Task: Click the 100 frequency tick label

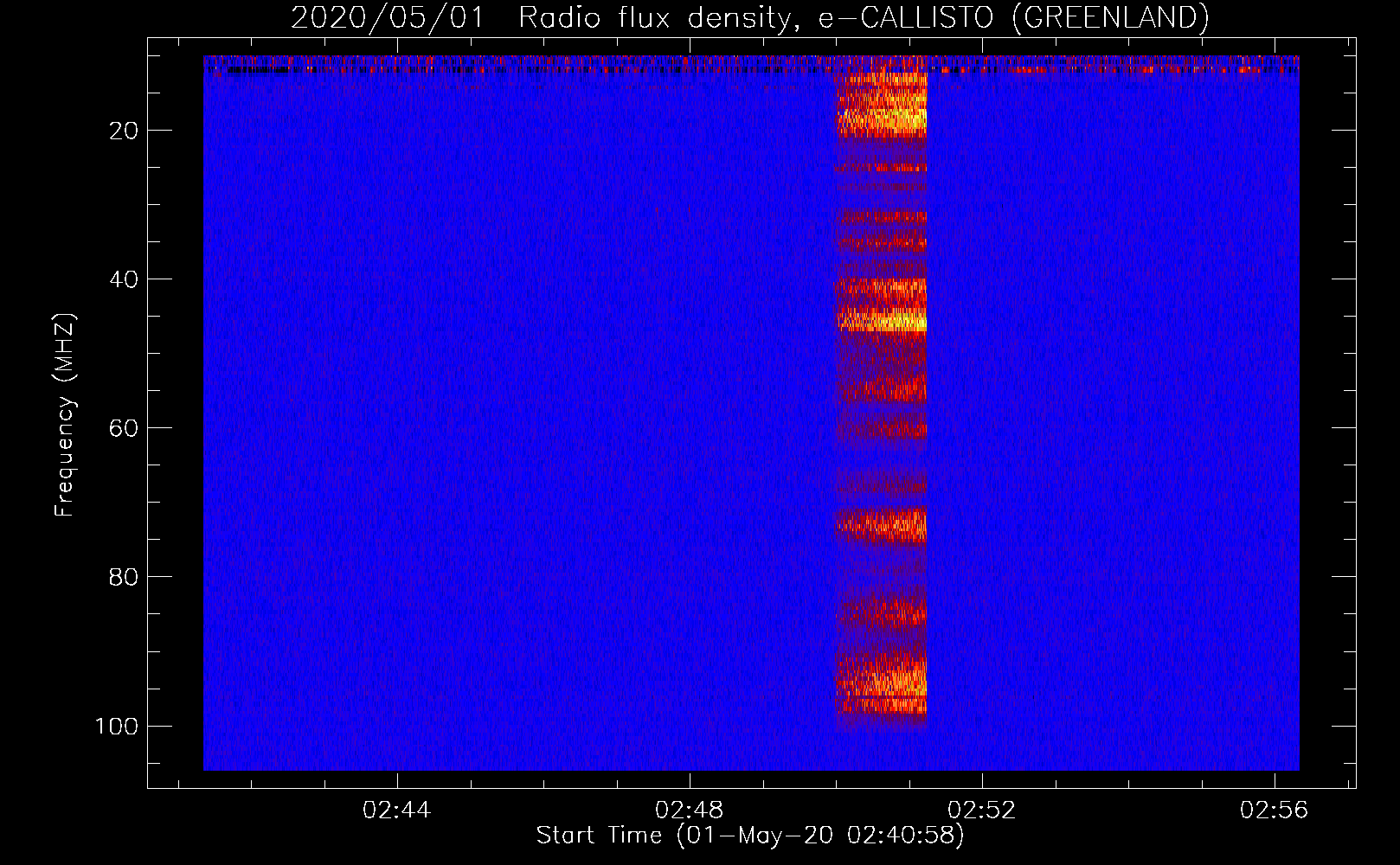Action: click(x=117, y=726)
